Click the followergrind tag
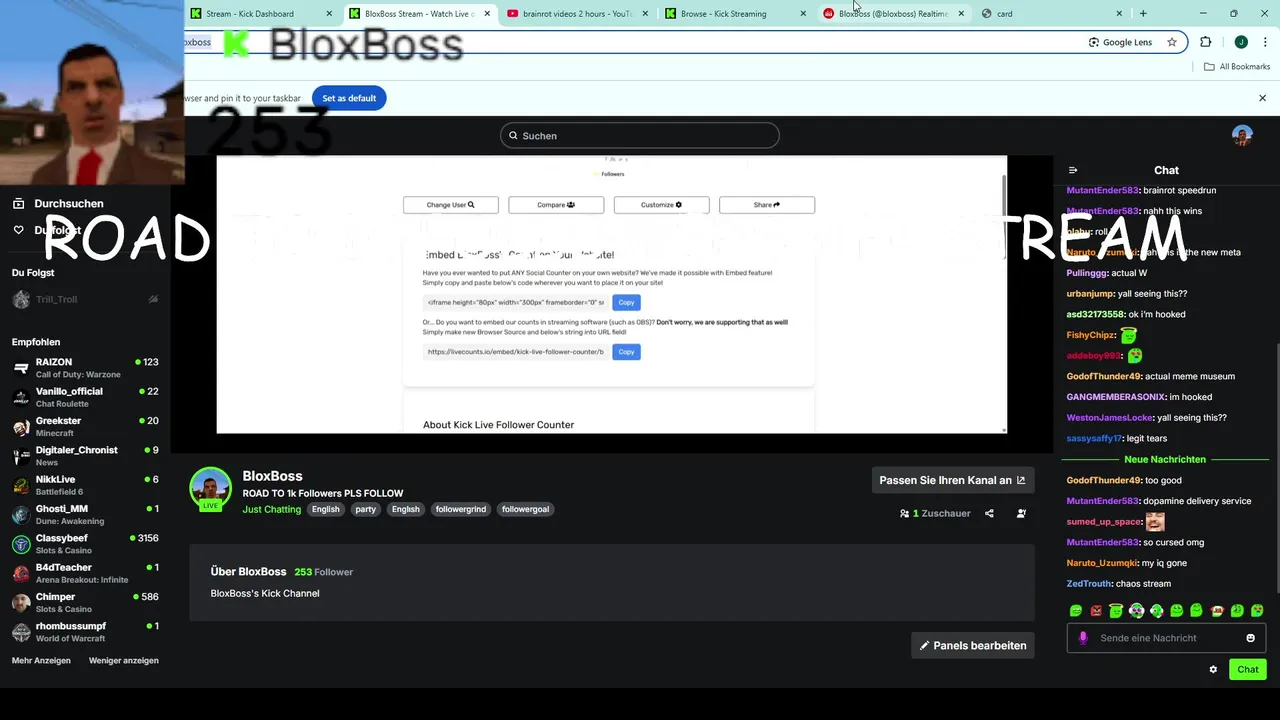This screenshot has width=1280, height=720. click(461, 509)
